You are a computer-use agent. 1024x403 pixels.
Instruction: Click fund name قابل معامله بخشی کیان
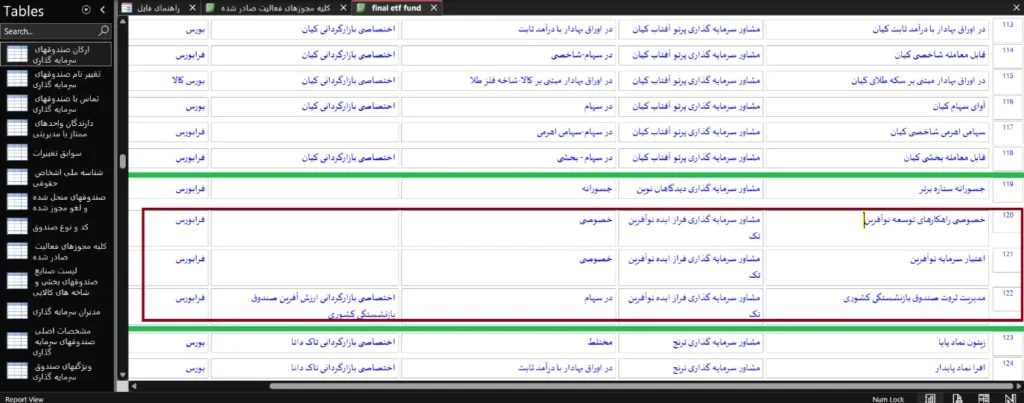click(946, 158)
